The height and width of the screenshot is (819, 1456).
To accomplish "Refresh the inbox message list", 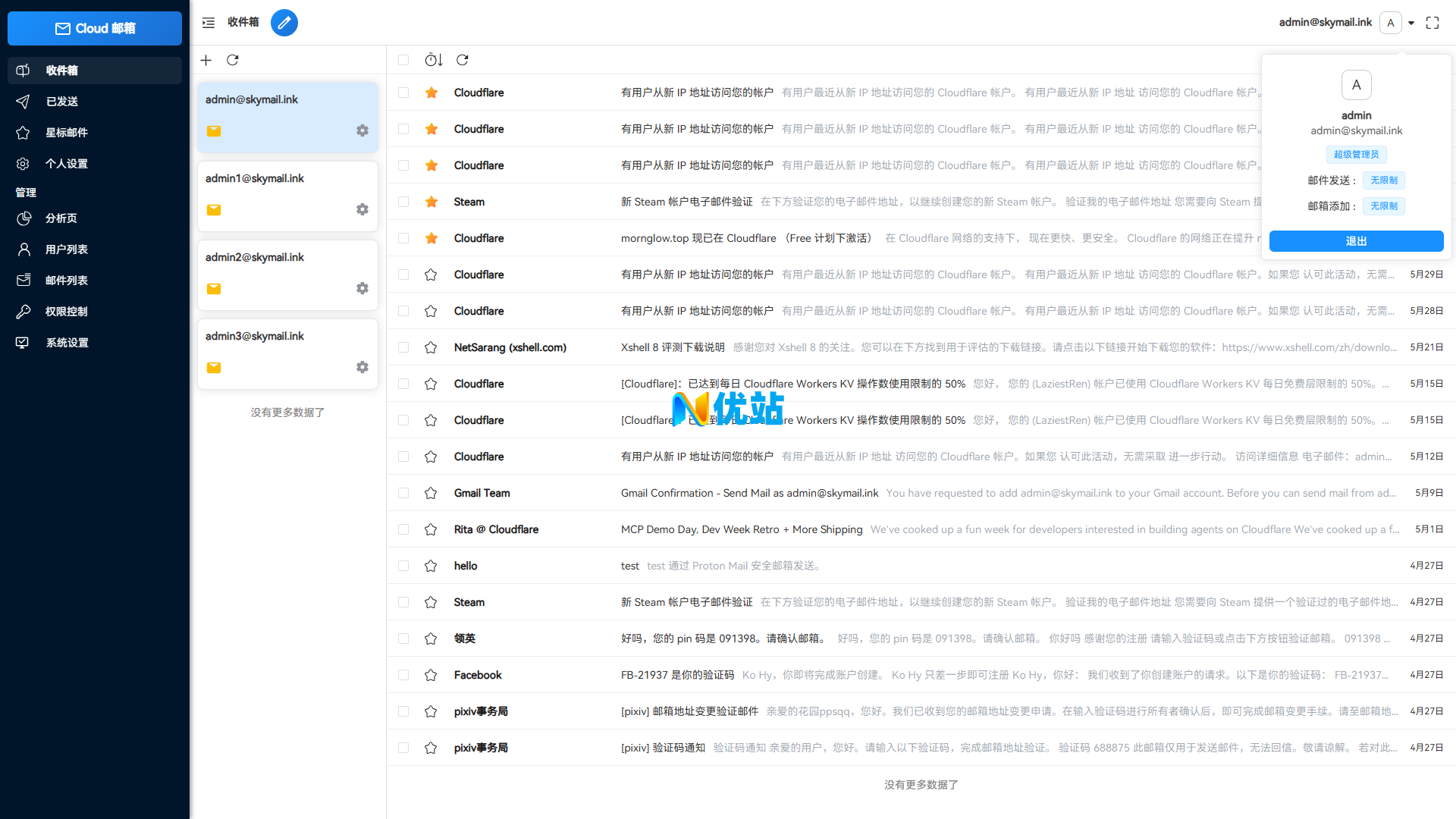I will [463, 60].
